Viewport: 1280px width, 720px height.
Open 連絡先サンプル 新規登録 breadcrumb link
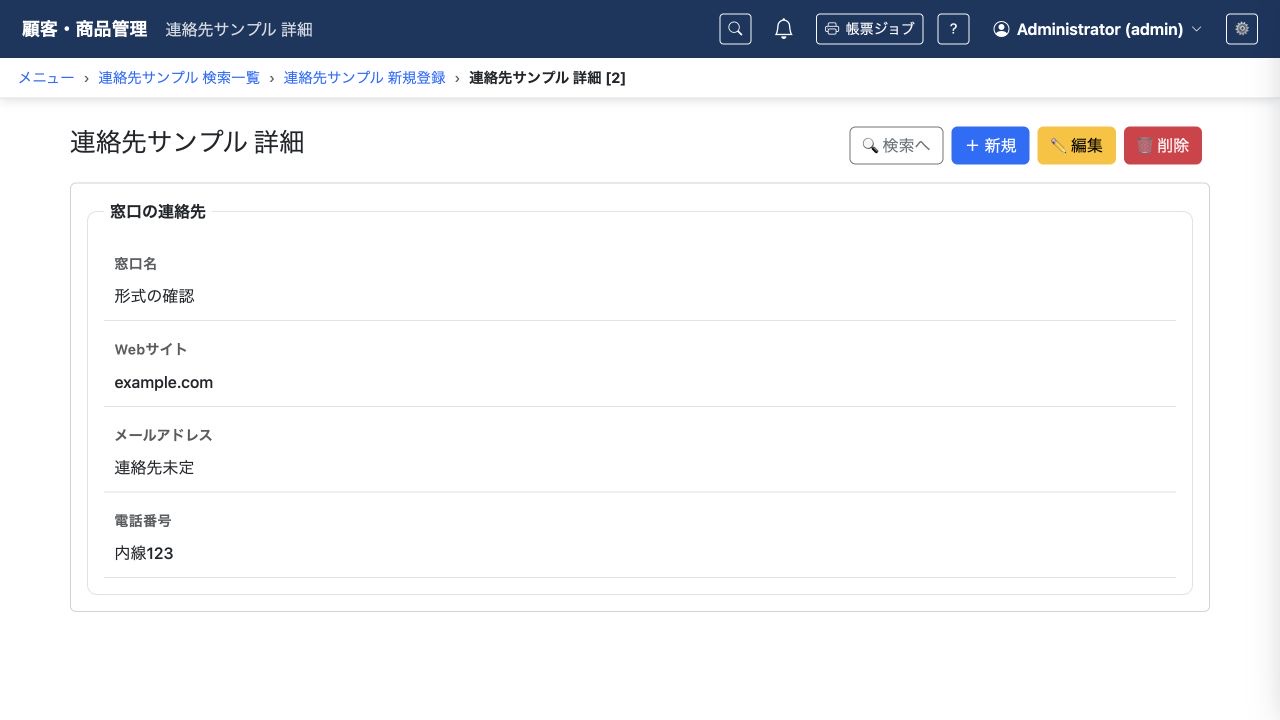coord(365,77)
